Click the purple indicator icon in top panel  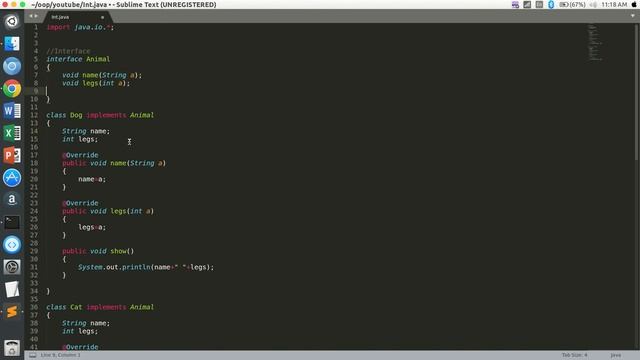(515, 4)
